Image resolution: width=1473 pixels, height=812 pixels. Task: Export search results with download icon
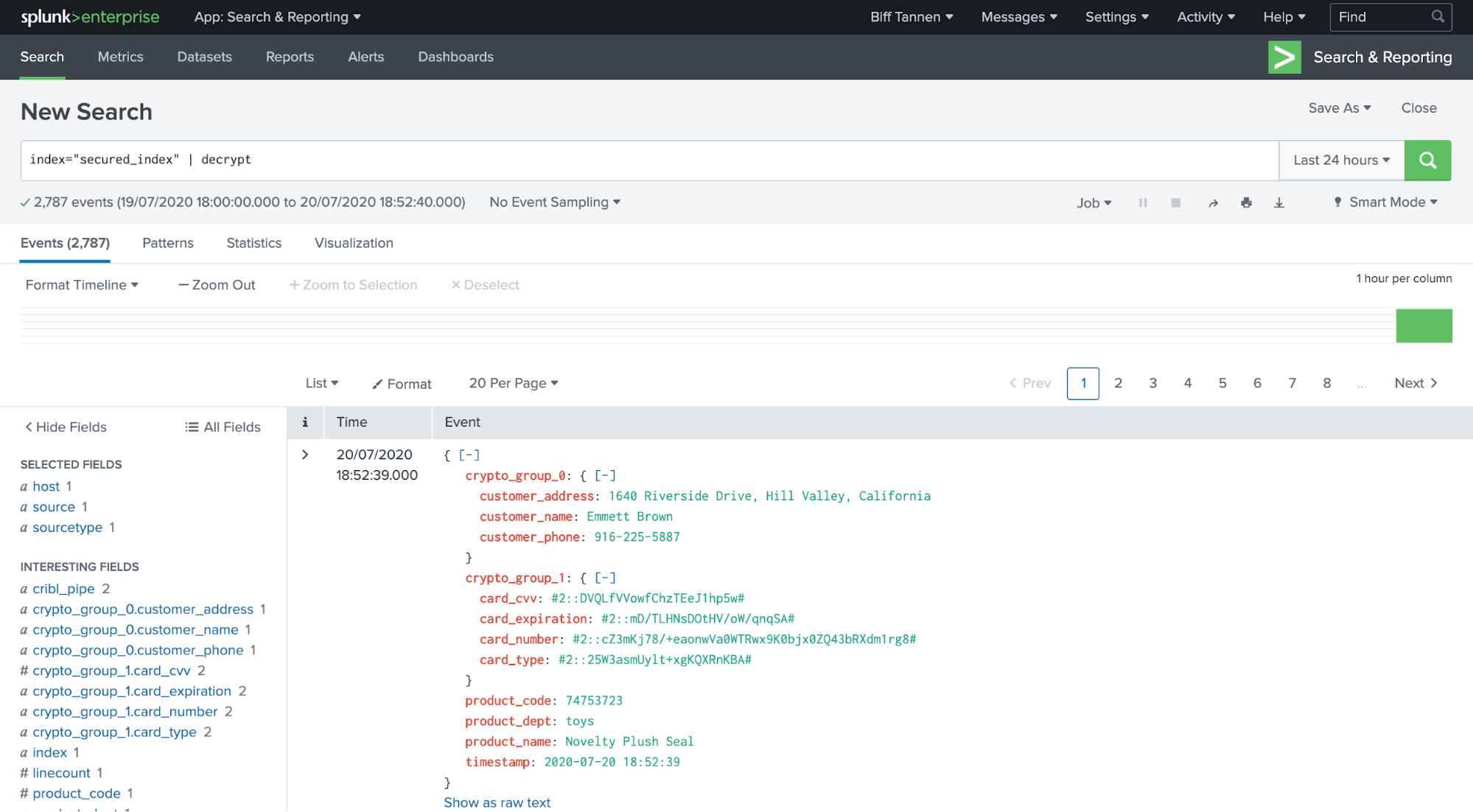[1279, 203]
